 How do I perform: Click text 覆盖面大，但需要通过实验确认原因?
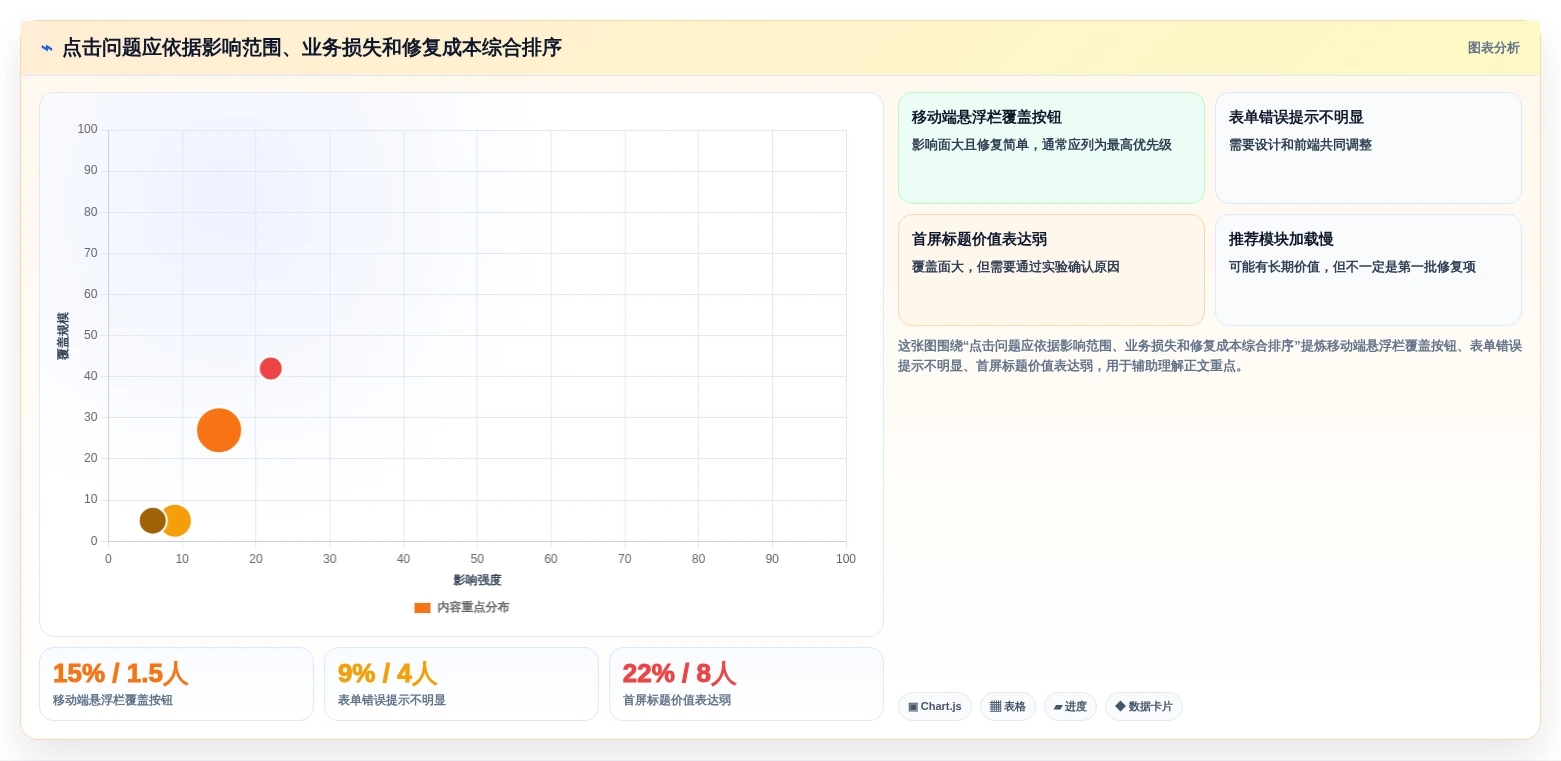pos(1015,267)
